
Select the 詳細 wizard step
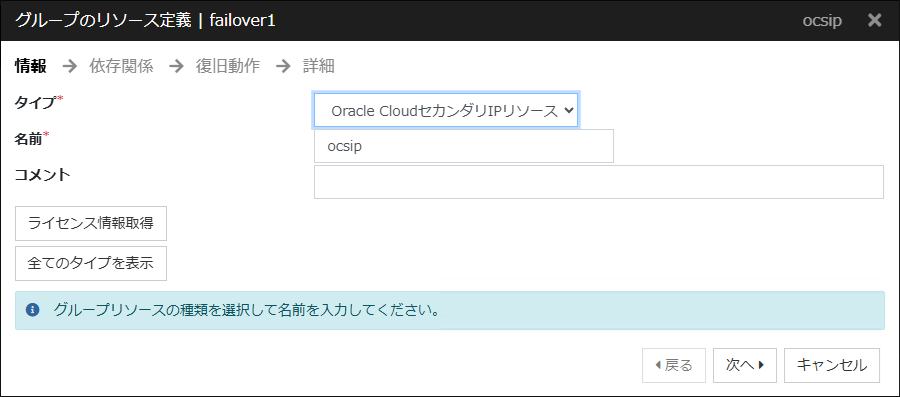319,67
